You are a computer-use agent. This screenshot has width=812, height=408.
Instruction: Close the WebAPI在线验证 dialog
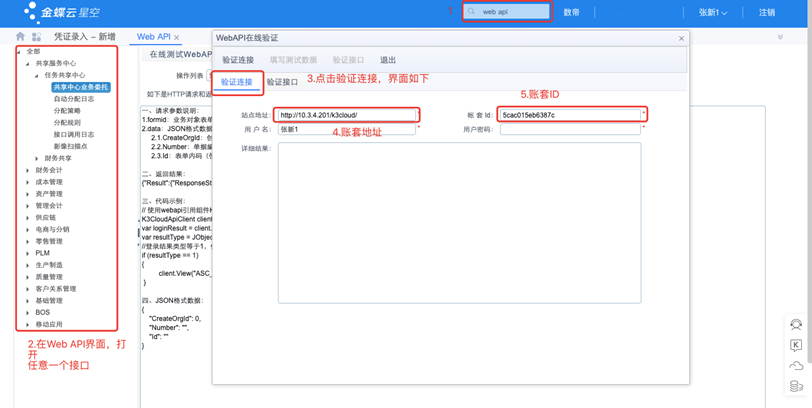tap(681, 39)
